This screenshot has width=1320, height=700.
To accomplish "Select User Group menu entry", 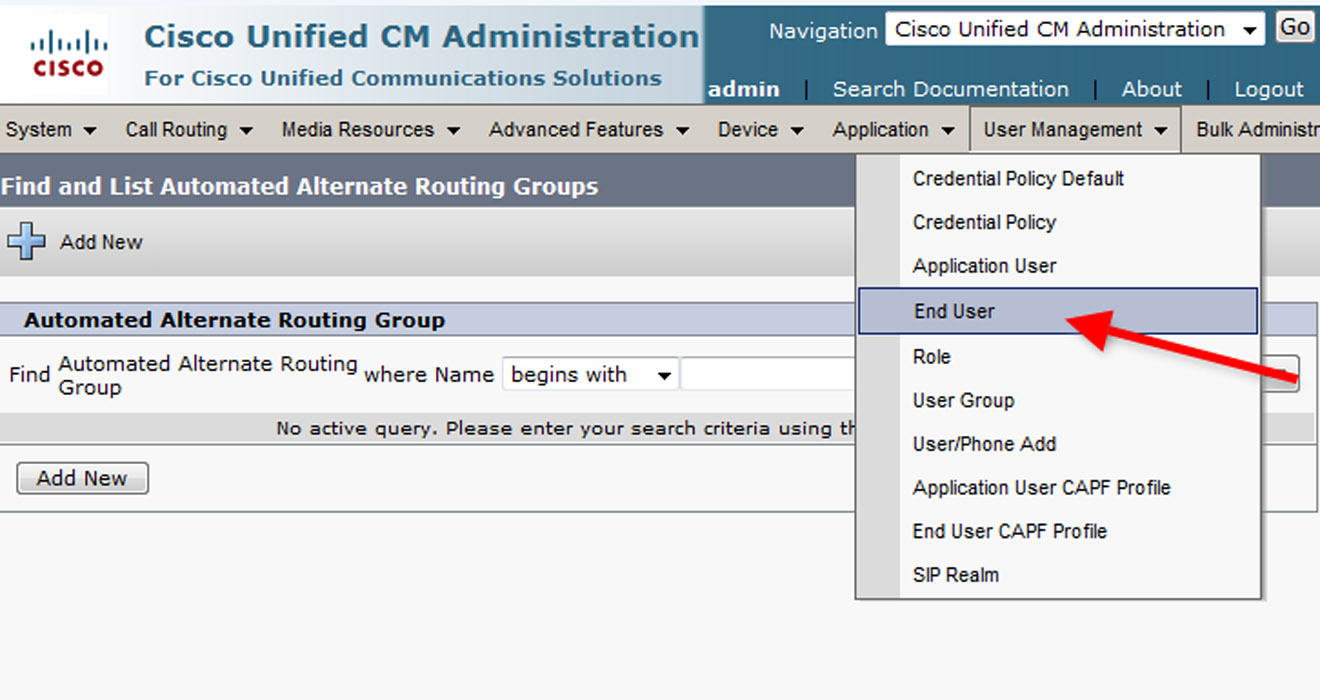I will (963, 401).
